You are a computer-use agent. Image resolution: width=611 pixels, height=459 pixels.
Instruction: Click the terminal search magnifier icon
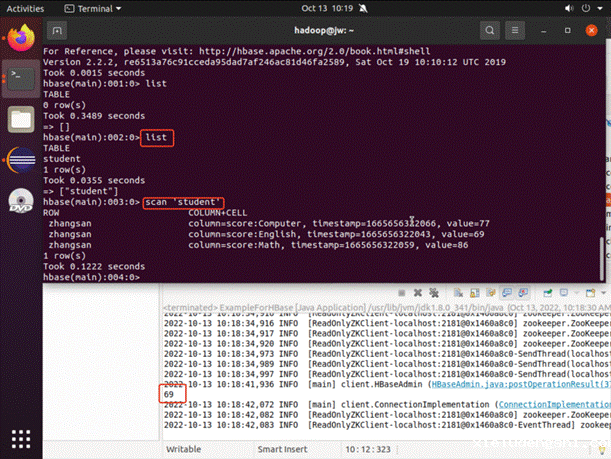click(x=490, y=31)
